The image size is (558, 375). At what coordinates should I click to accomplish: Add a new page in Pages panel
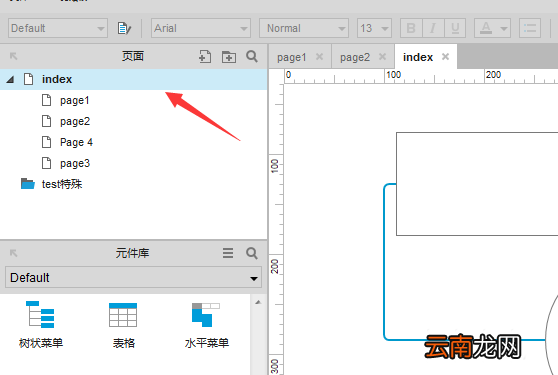(x=205, y=57)
